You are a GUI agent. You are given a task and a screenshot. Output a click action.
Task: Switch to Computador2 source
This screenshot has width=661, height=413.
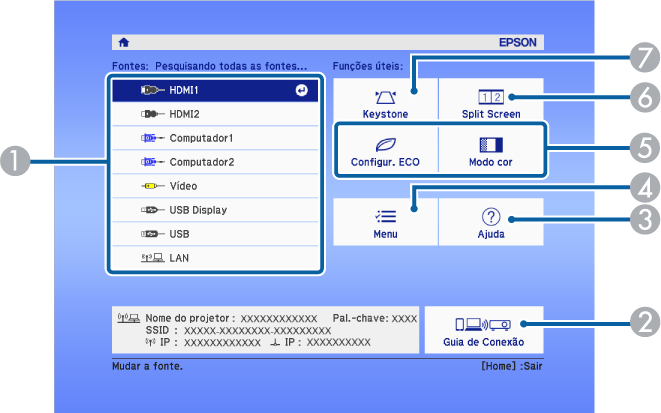[x=214, y=162]
